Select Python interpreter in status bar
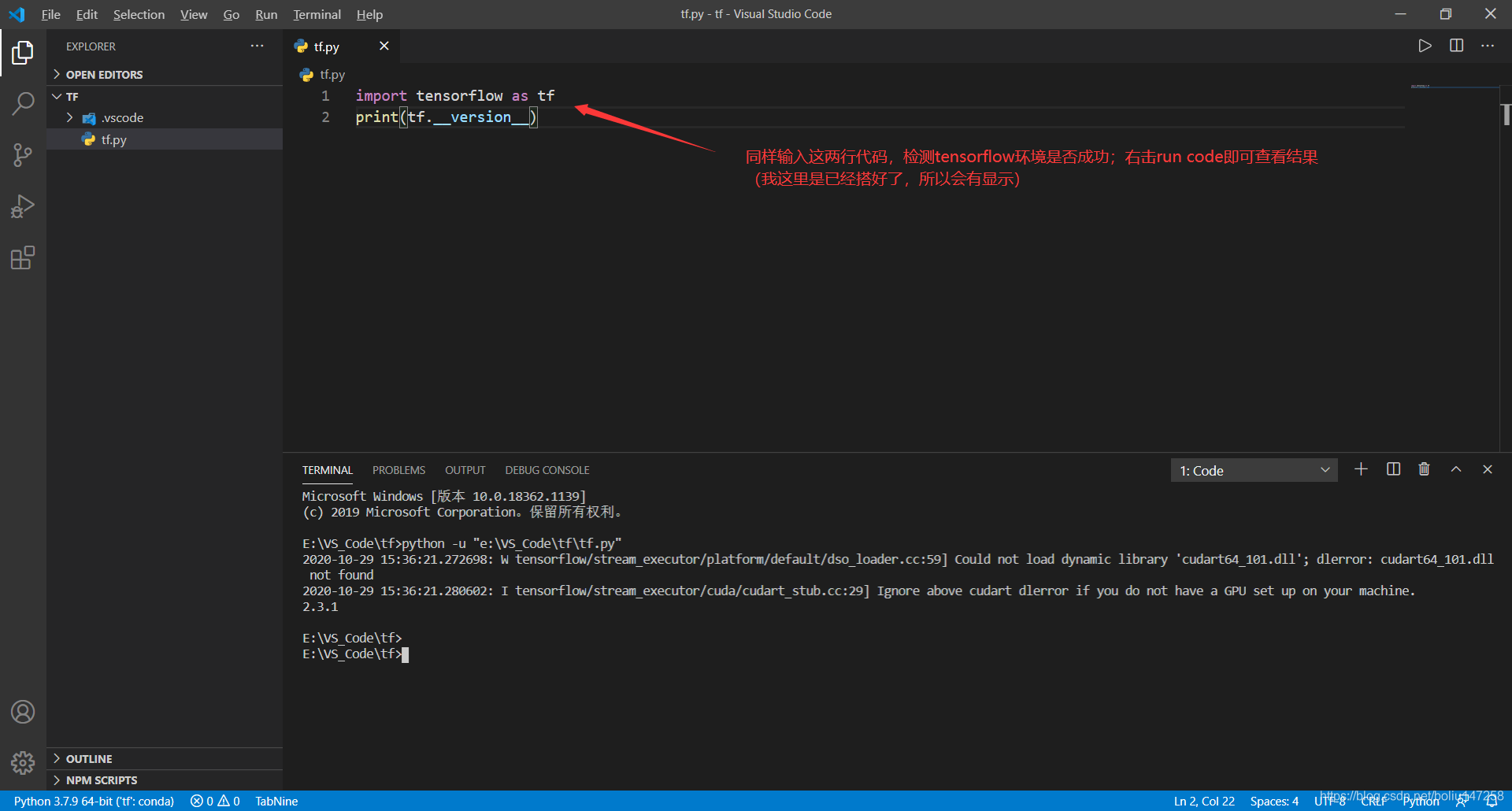This screenshot has height=811, width=1512. click(x=94, y=801)
